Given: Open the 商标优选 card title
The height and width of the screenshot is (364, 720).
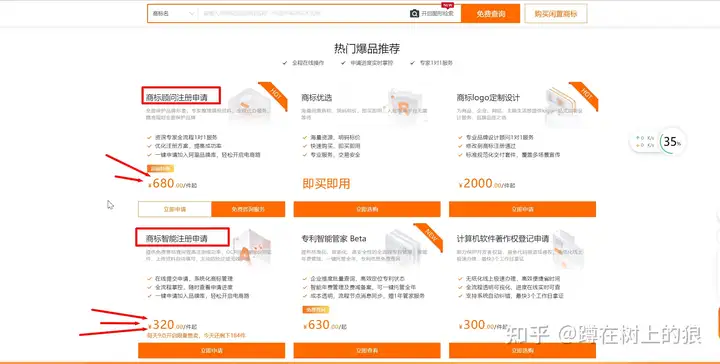Looking at the screenshot, I should 316,97.
